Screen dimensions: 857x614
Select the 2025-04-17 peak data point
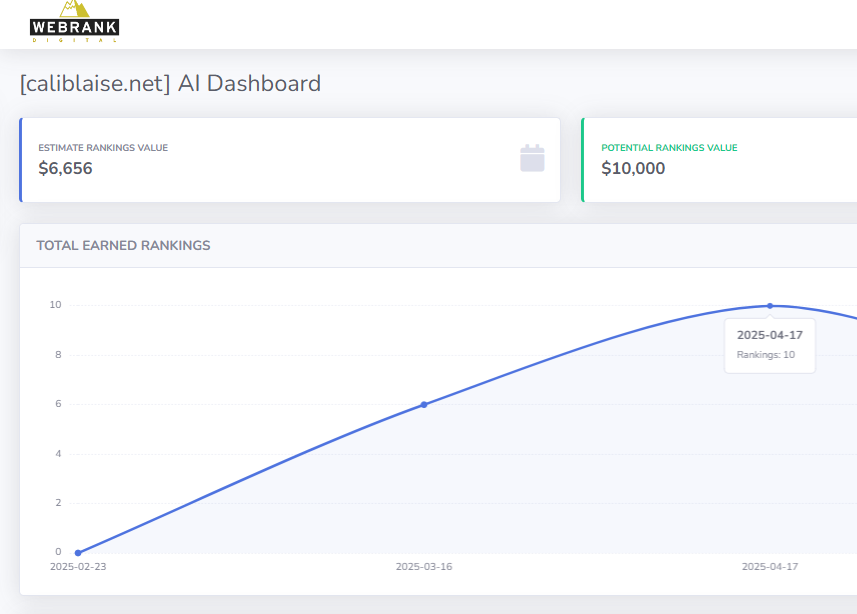pyautogui.click(x=770, y=306)
